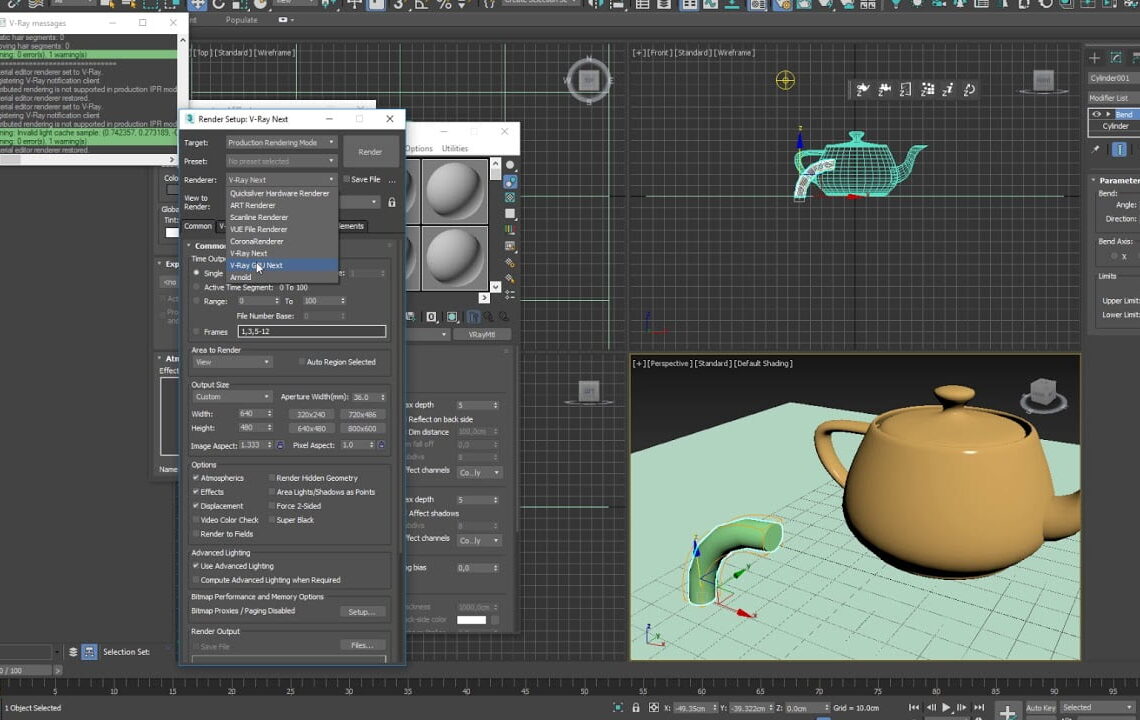Uncheck the Displacement option
This screenshot has width=1140, height=720.
pos(195,506)
